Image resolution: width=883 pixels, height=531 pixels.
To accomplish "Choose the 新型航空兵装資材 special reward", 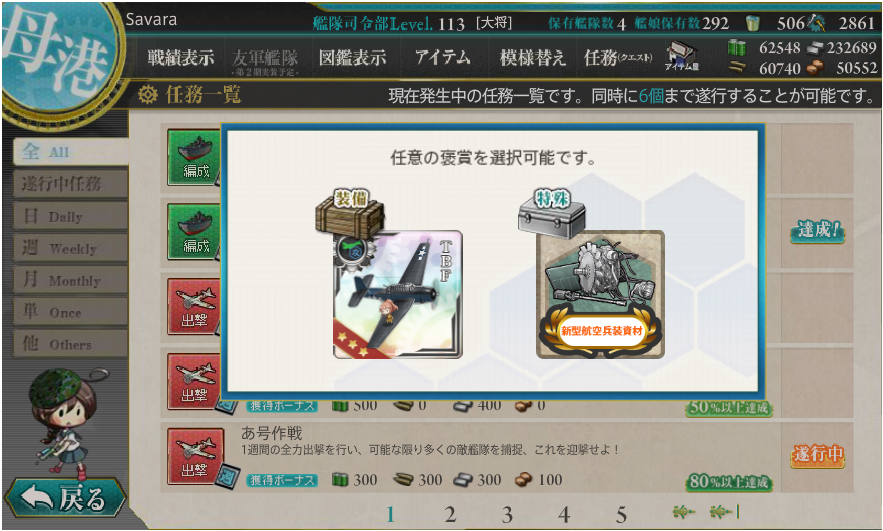I will click(600, 294).
